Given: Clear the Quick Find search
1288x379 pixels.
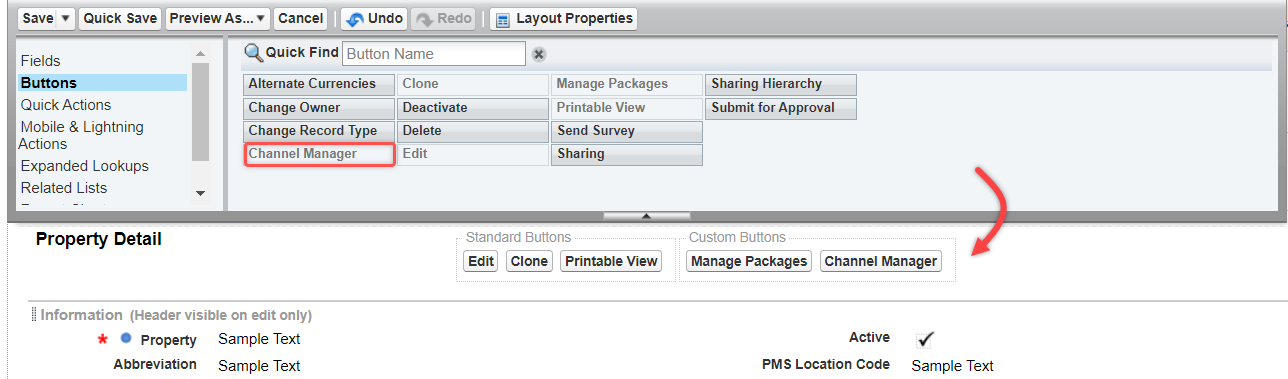Looking at the screenshot, I should [x=538, y=54].
